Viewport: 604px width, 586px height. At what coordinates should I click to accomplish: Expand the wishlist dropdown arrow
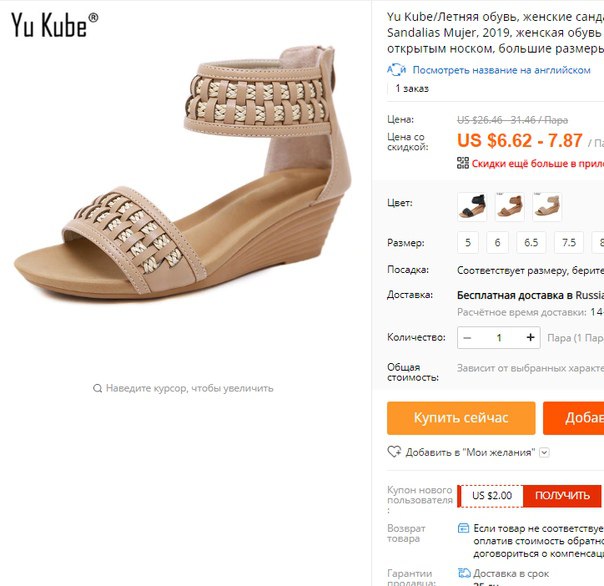pyautogui.click(x=544, y=452)
